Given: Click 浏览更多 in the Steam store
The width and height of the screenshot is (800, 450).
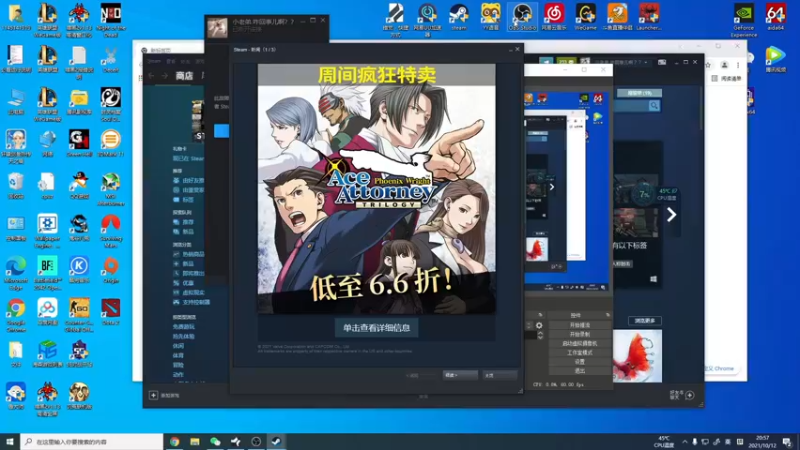Looking at the screenshot, I should [645, 320].
